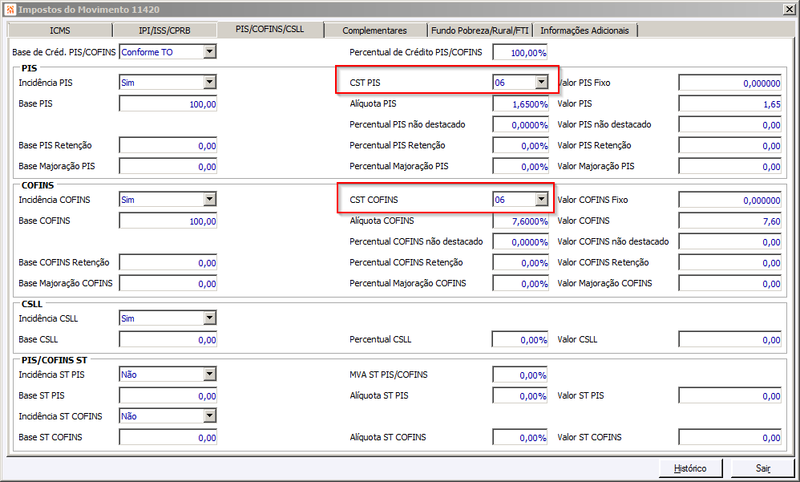Select the Valor PIS field
Viewport: 800px width, 482px height.
coord(730,104)
